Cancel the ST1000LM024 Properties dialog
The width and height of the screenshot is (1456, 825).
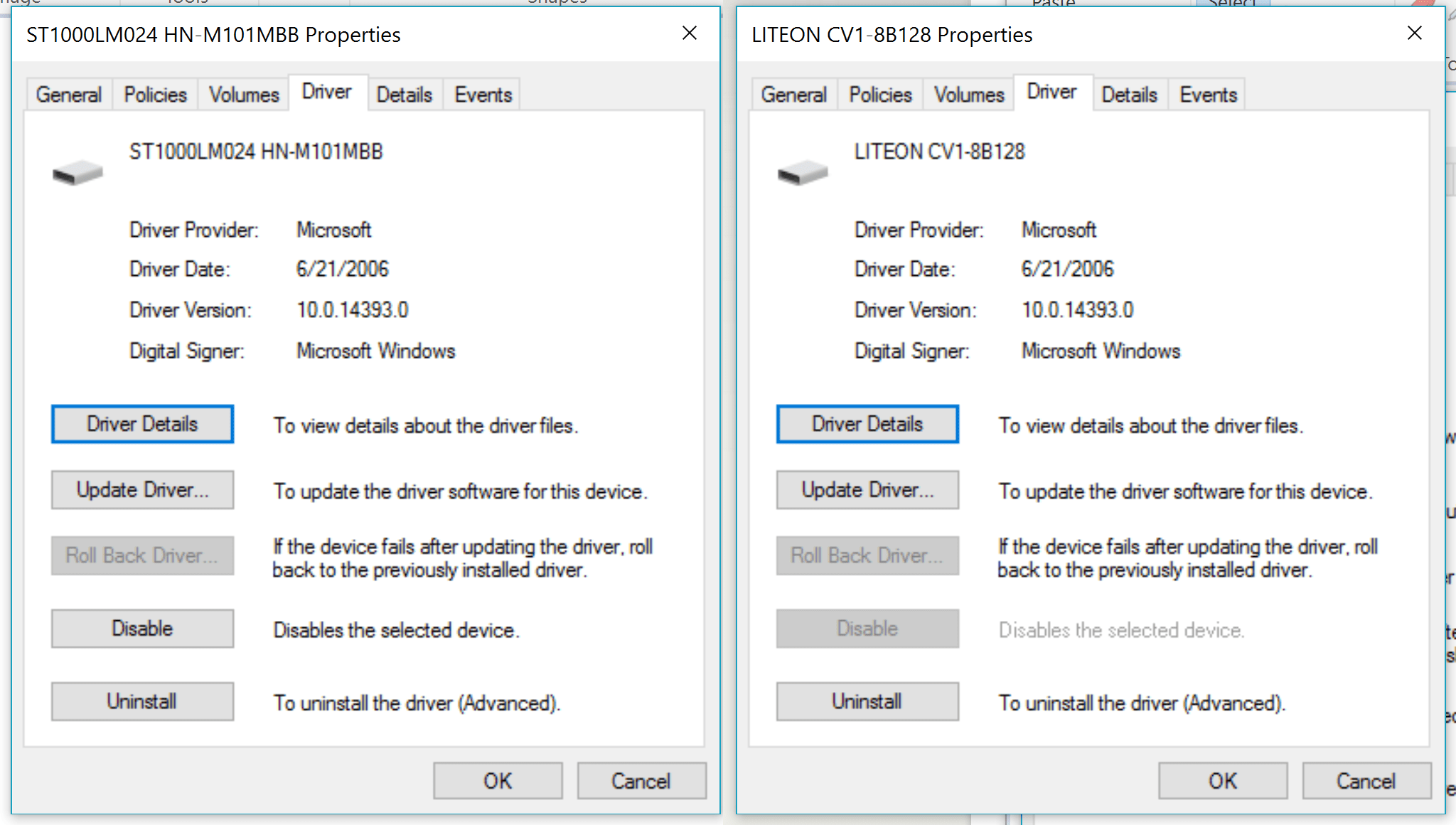pos(641,779)
